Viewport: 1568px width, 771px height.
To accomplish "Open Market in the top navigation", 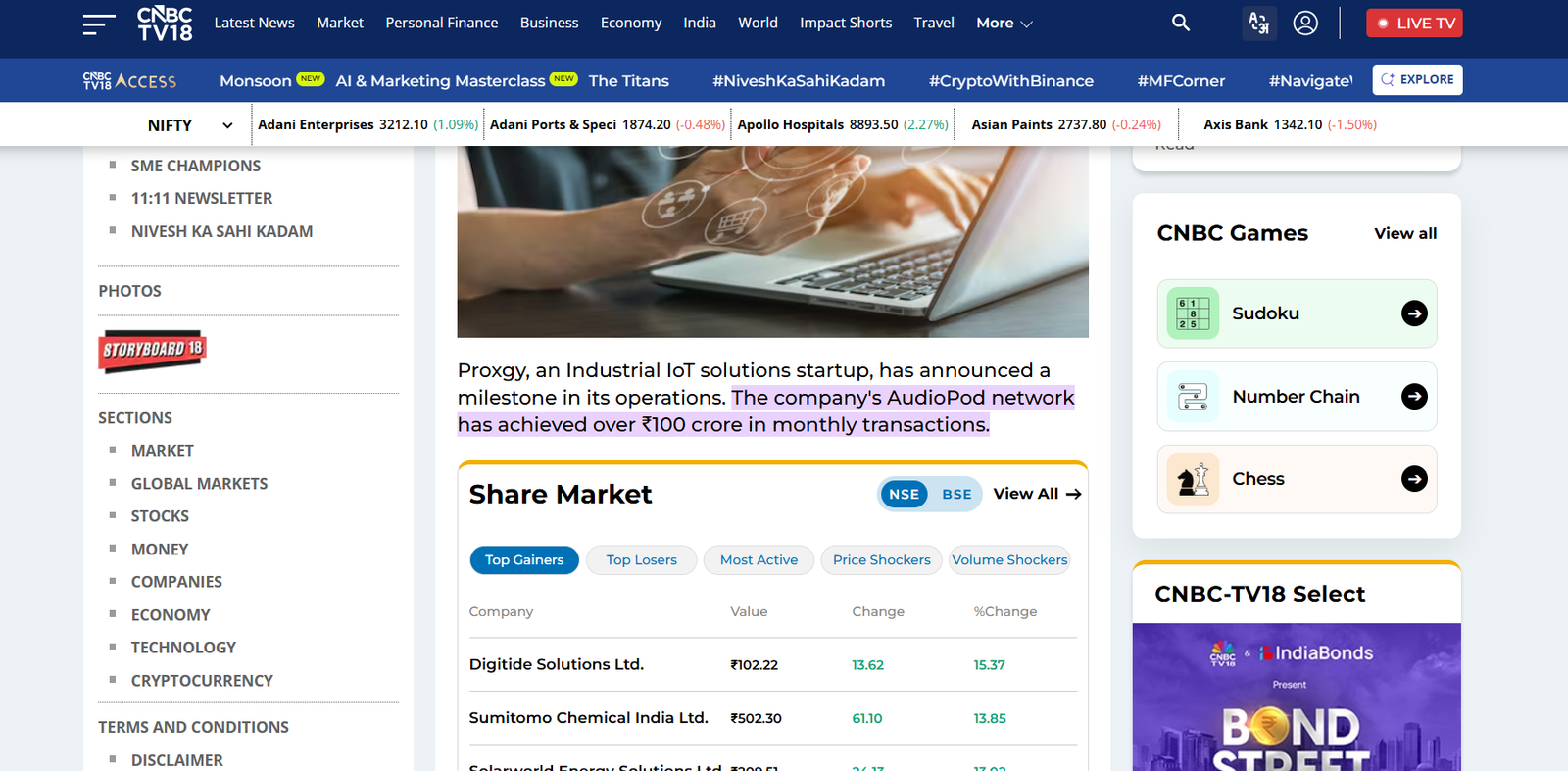I will tap(340, 23).
